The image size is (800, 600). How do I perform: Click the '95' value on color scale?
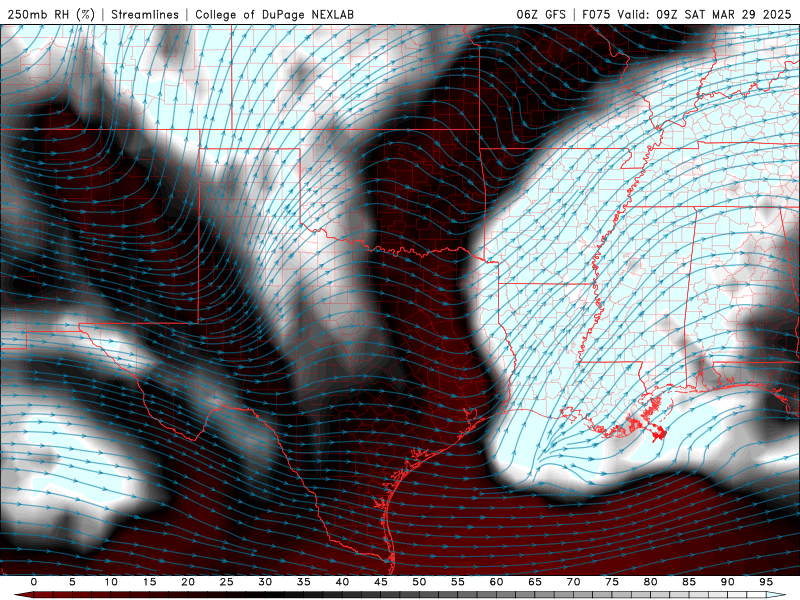coord(766,582)
